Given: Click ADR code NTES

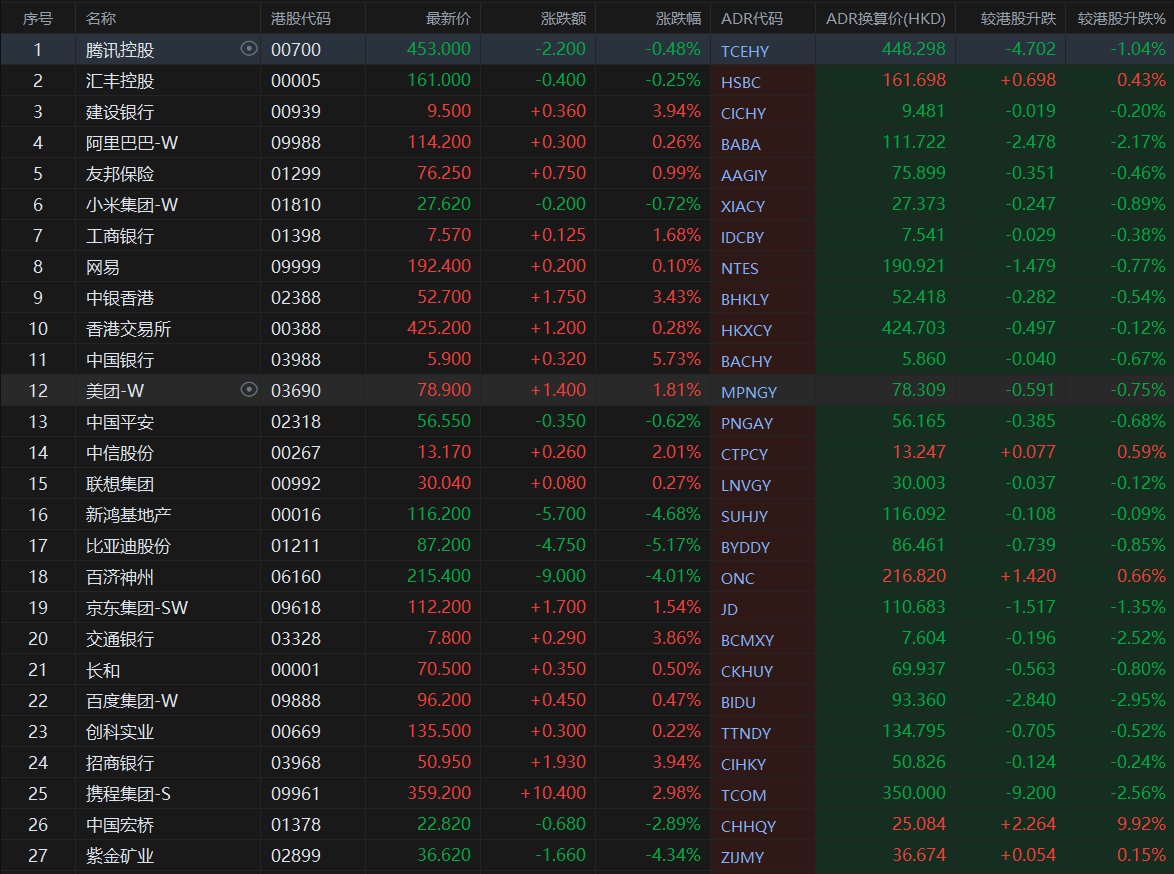Looking at the screenshot, I should (x=740, y=268).
